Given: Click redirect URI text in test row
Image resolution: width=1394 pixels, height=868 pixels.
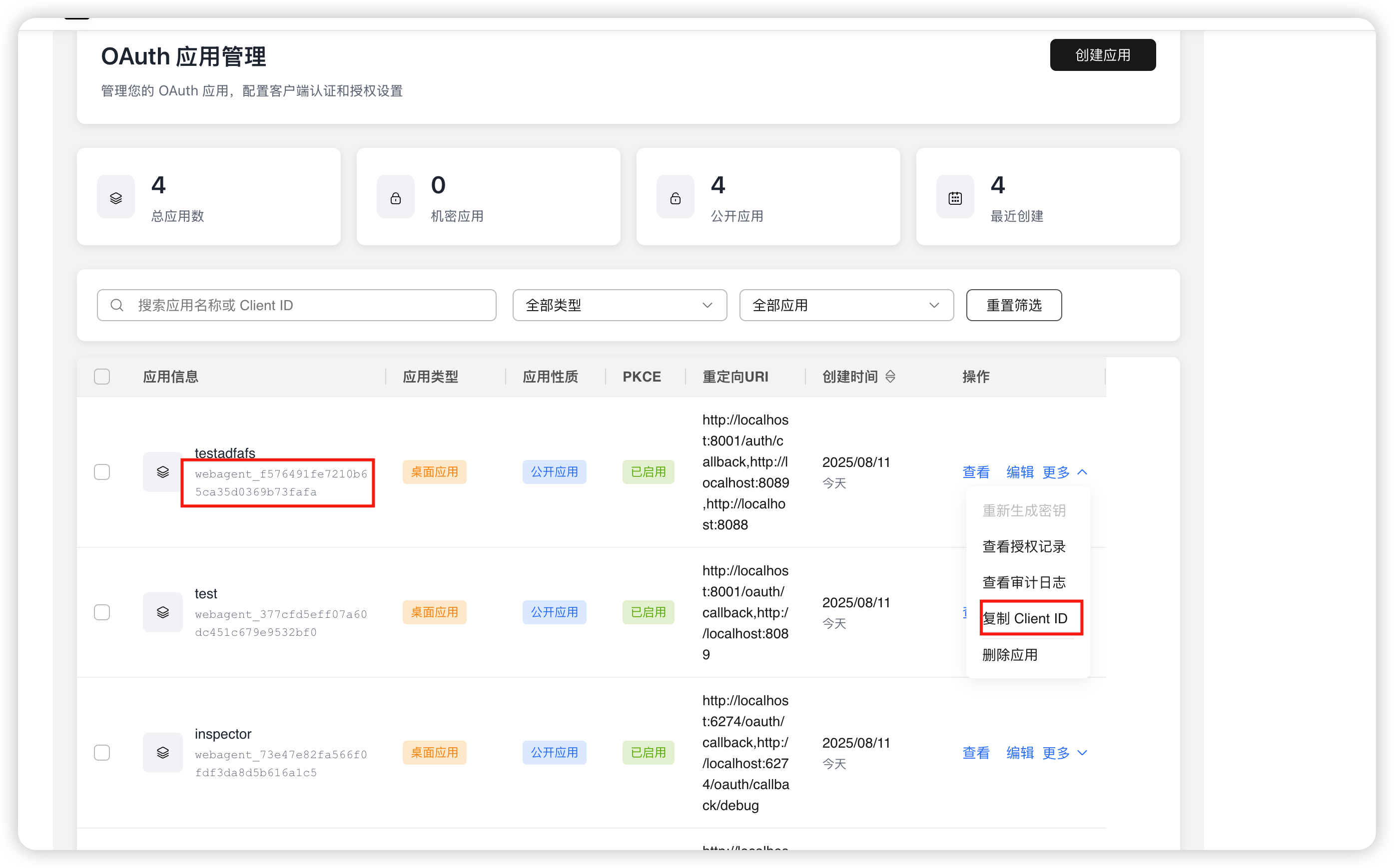Looking at the screenshot, I should point(745,612).
